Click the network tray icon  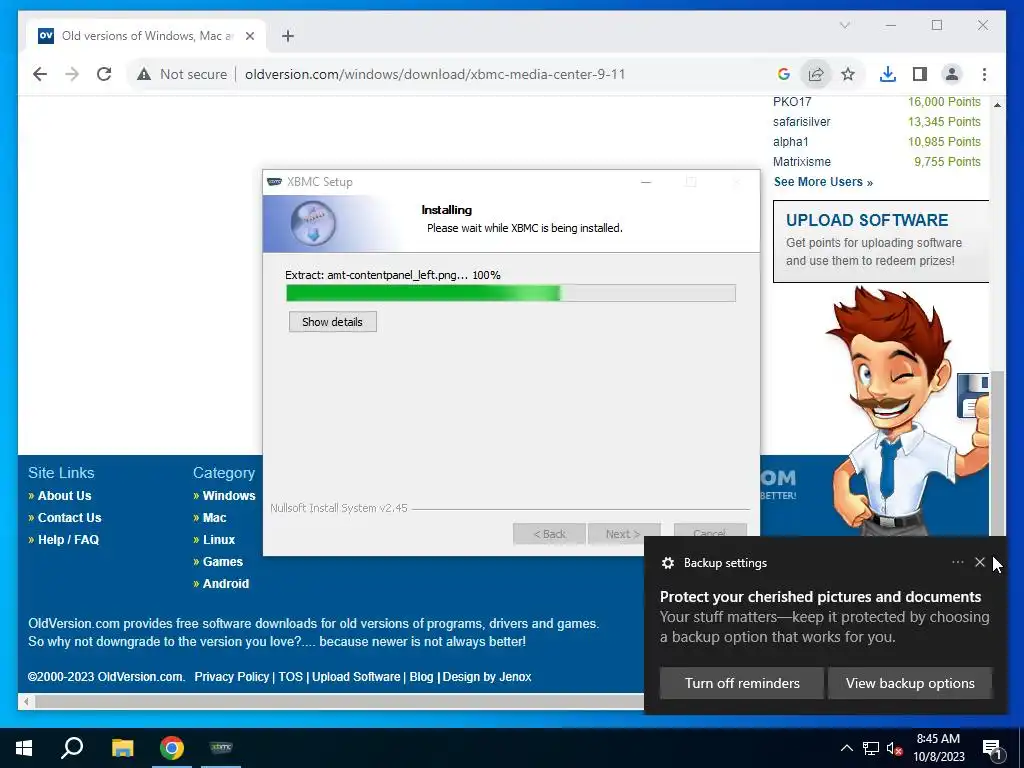[x=871, y=748]
